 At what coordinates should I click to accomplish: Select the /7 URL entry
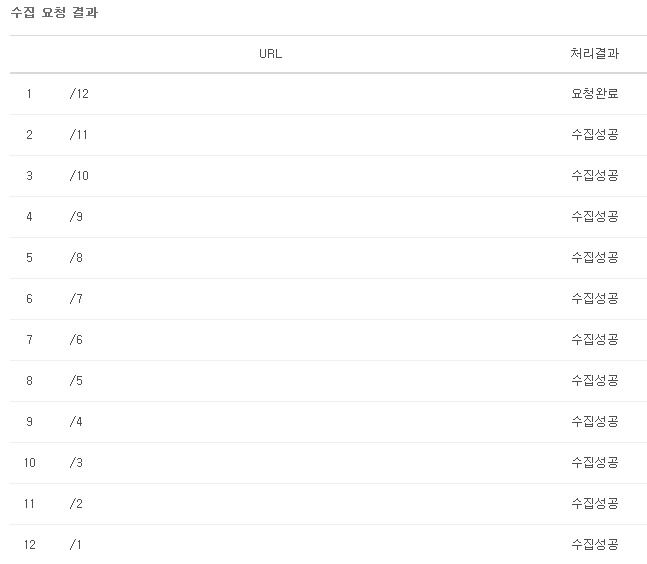pyautogui.click(x=76, y=298)
